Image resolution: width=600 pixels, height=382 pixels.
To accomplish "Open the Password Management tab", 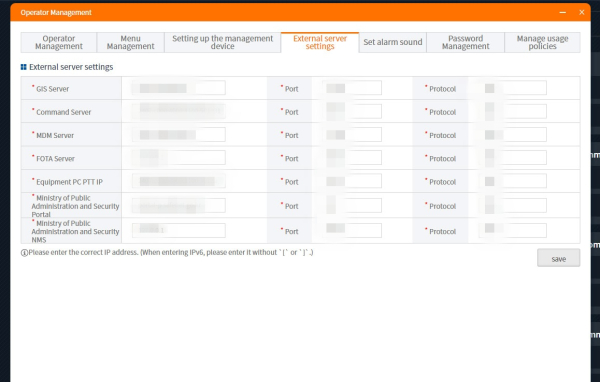I will coord(465,42).
